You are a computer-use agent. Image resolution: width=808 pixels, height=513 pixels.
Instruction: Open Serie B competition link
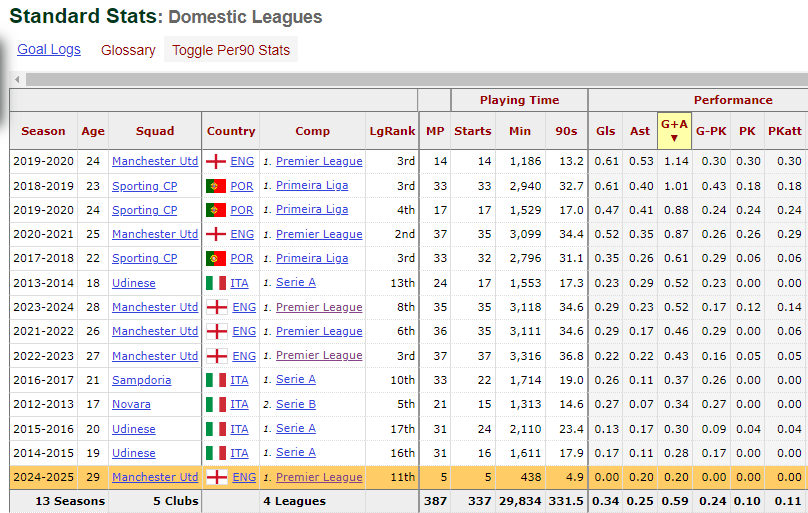click(296, 404)
